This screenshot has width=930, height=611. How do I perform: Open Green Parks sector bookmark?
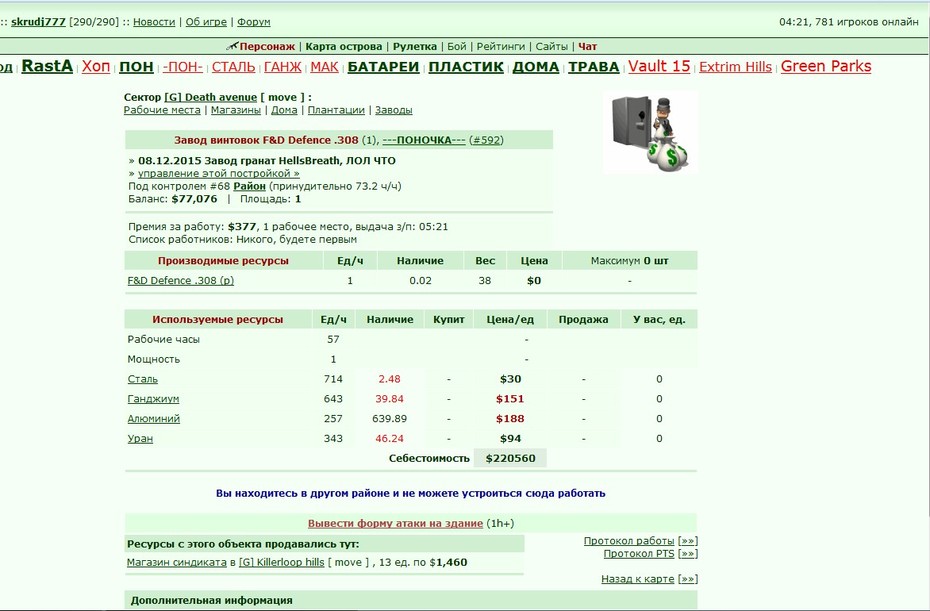click(826, 66)
